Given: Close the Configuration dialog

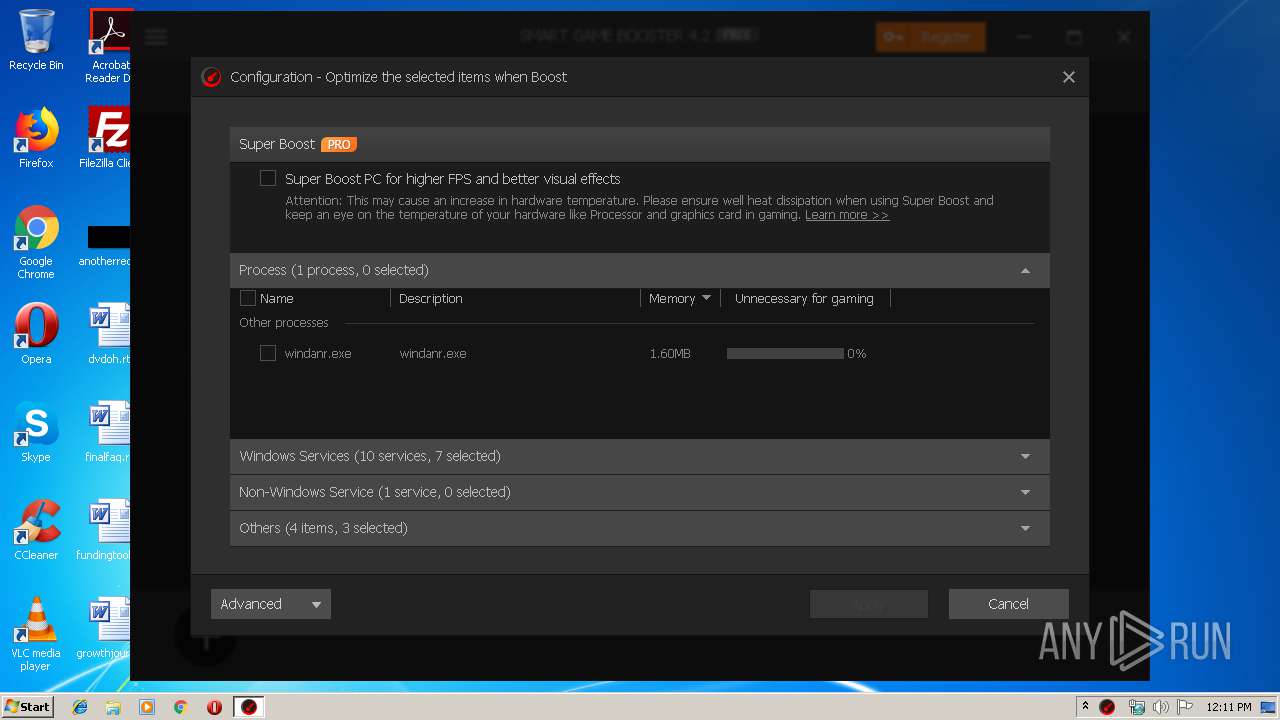Looking at the screenshot, I should 1069,77.
